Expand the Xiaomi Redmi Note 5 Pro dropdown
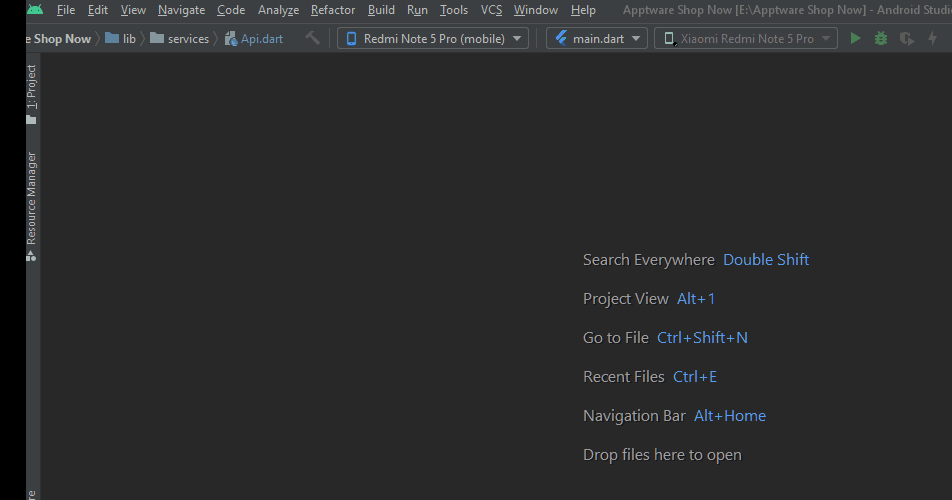 point(746,39)
